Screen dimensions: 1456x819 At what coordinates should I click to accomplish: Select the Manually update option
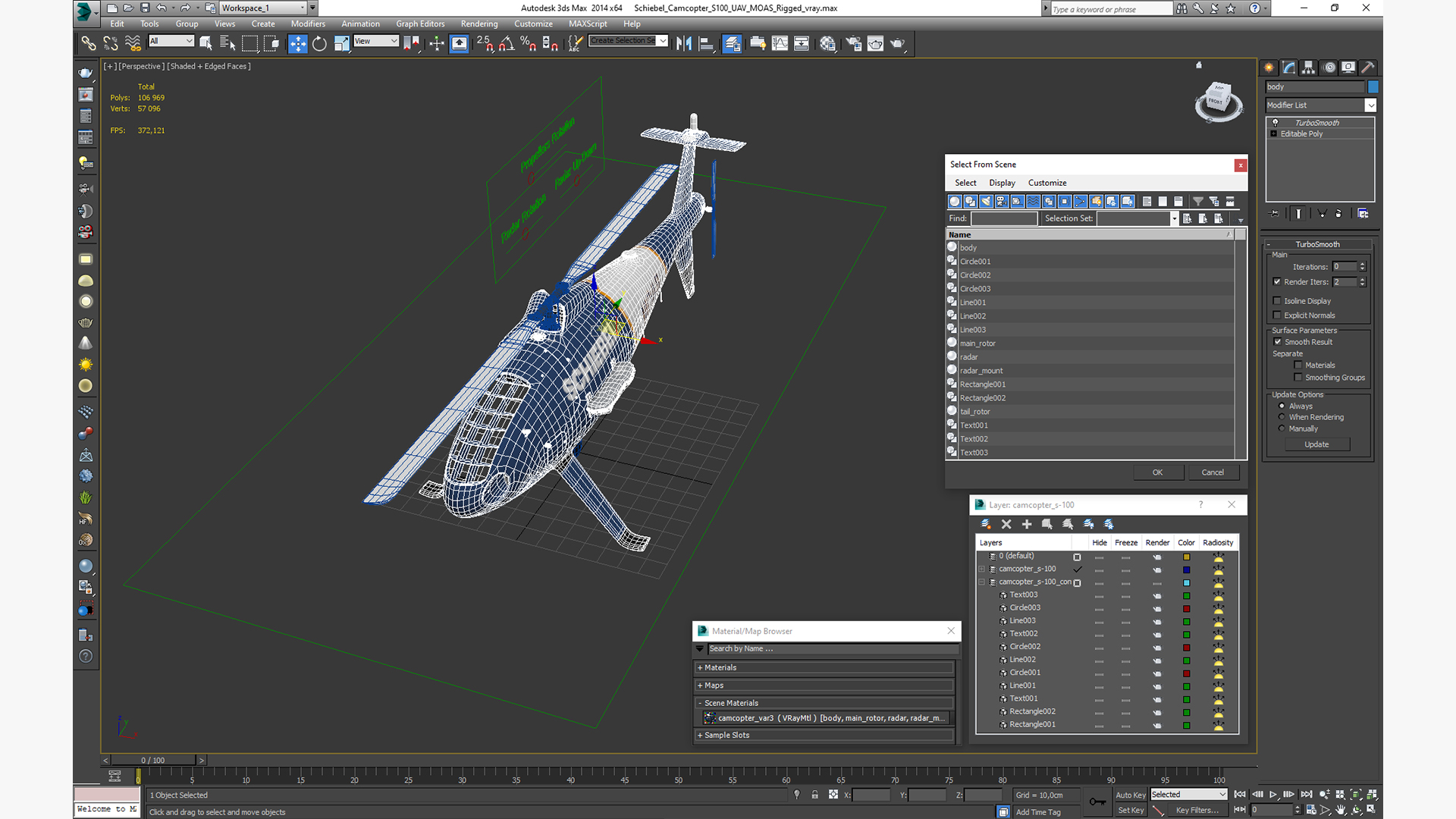(1282, 428)
